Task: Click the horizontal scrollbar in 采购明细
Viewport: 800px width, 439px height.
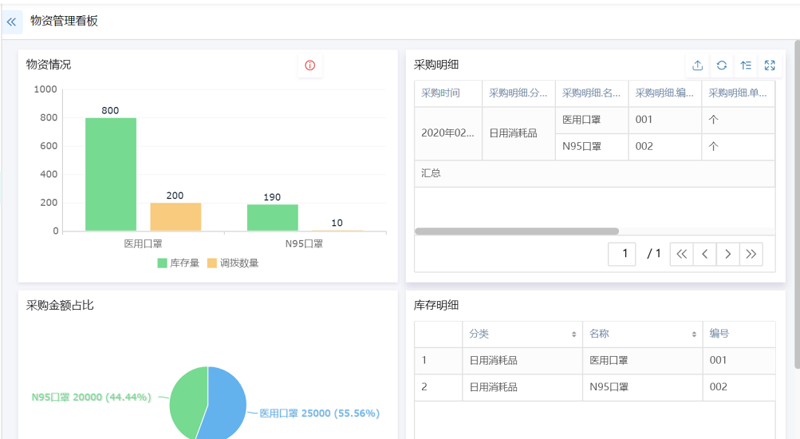Action: point(516,231)
